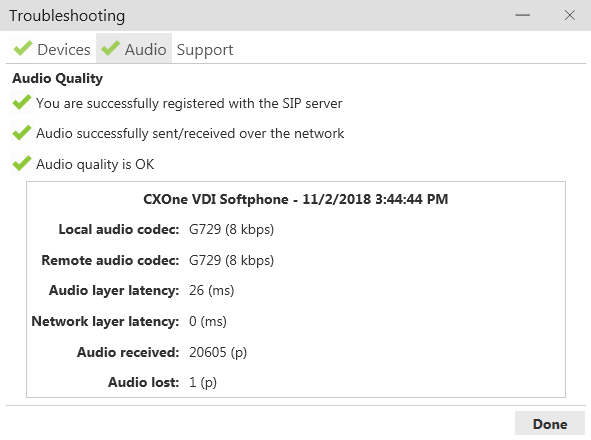Click the Local audio codec G729 value
The width and height of the screenshot is (591, 440).
pyautogui.click(x=231, y=229)
